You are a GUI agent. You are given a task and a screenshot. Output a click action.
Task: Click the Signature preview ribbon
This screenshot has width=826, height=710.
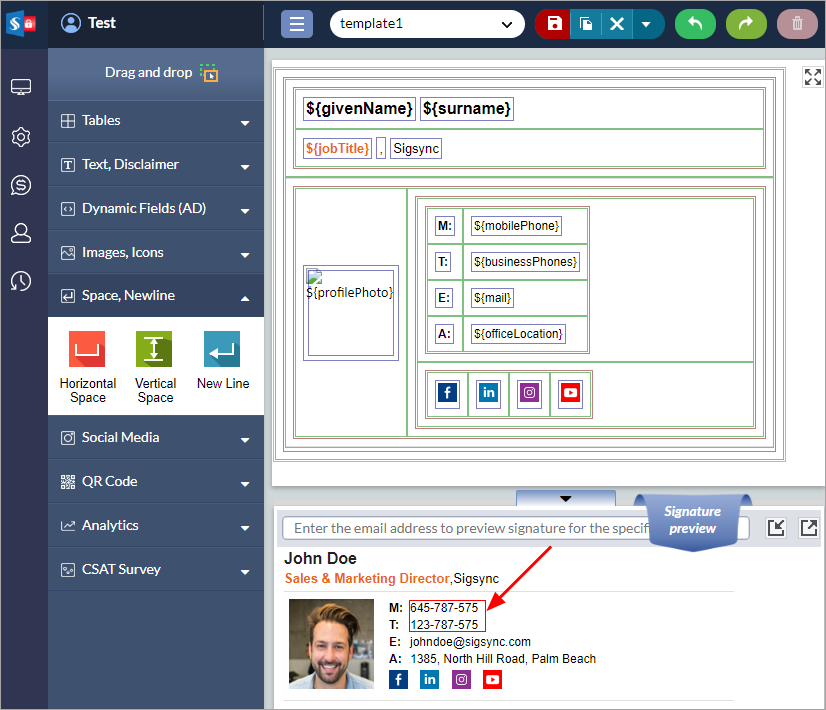(x=692, y=520)
